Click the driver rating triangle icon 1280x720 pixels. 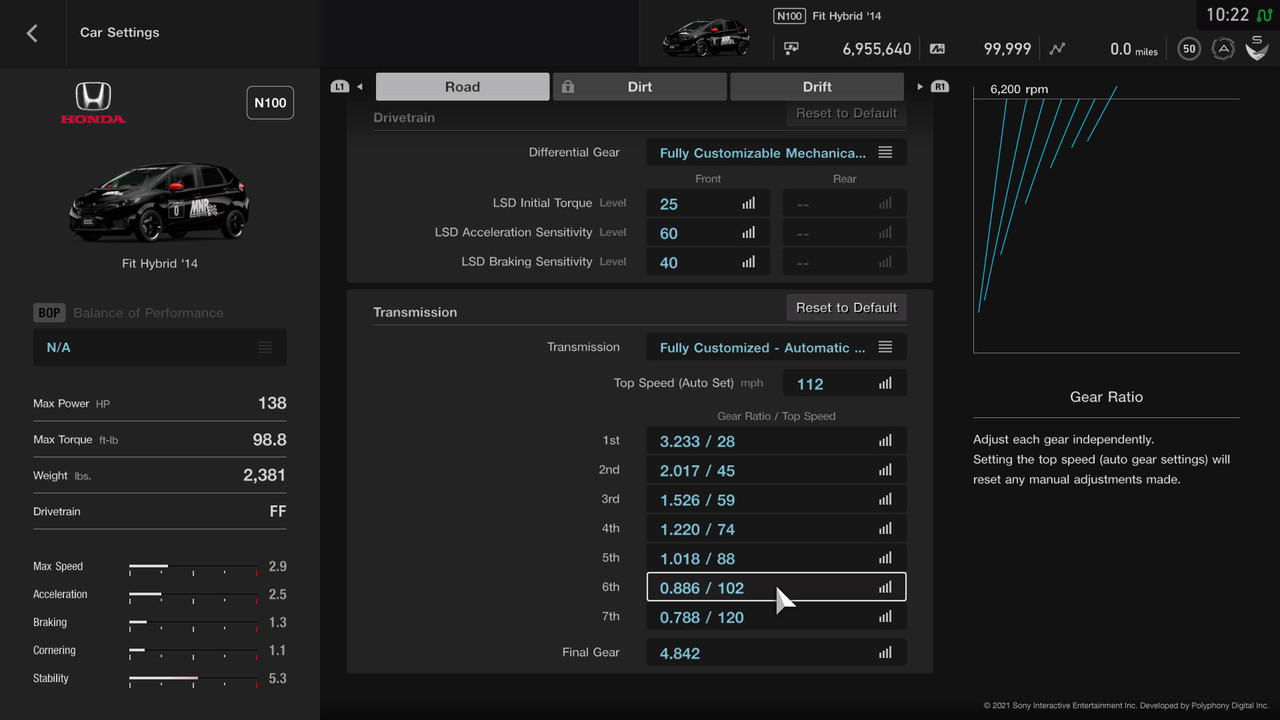(x=1222, y=48)
